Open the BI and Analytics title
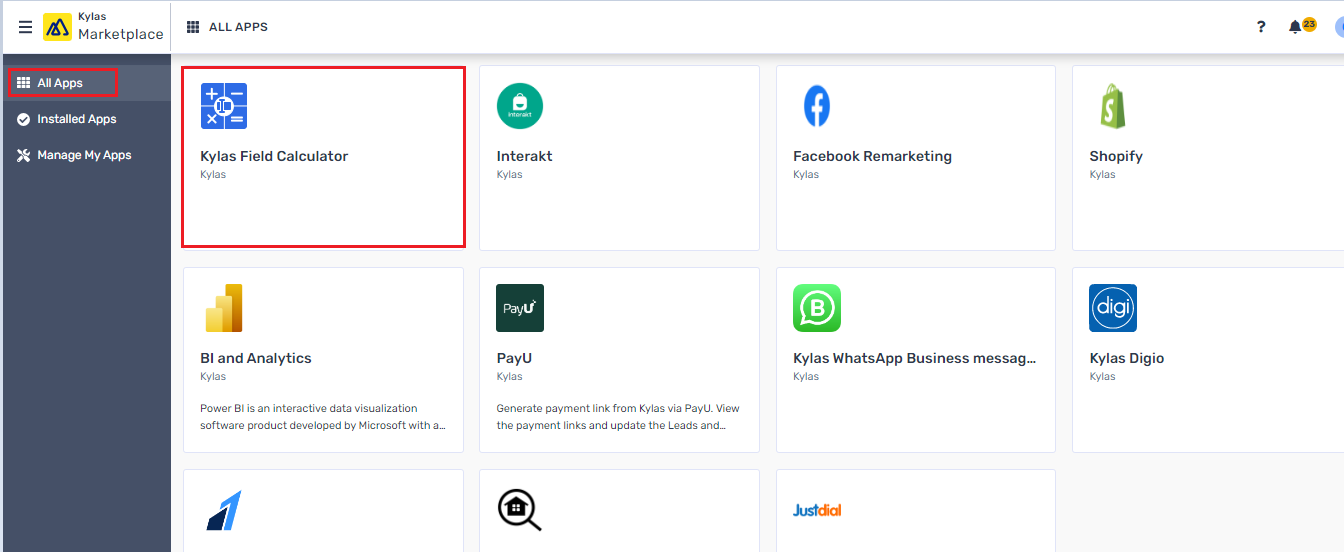The height and width of the screenshot is (552, 1344). point(256,358)
